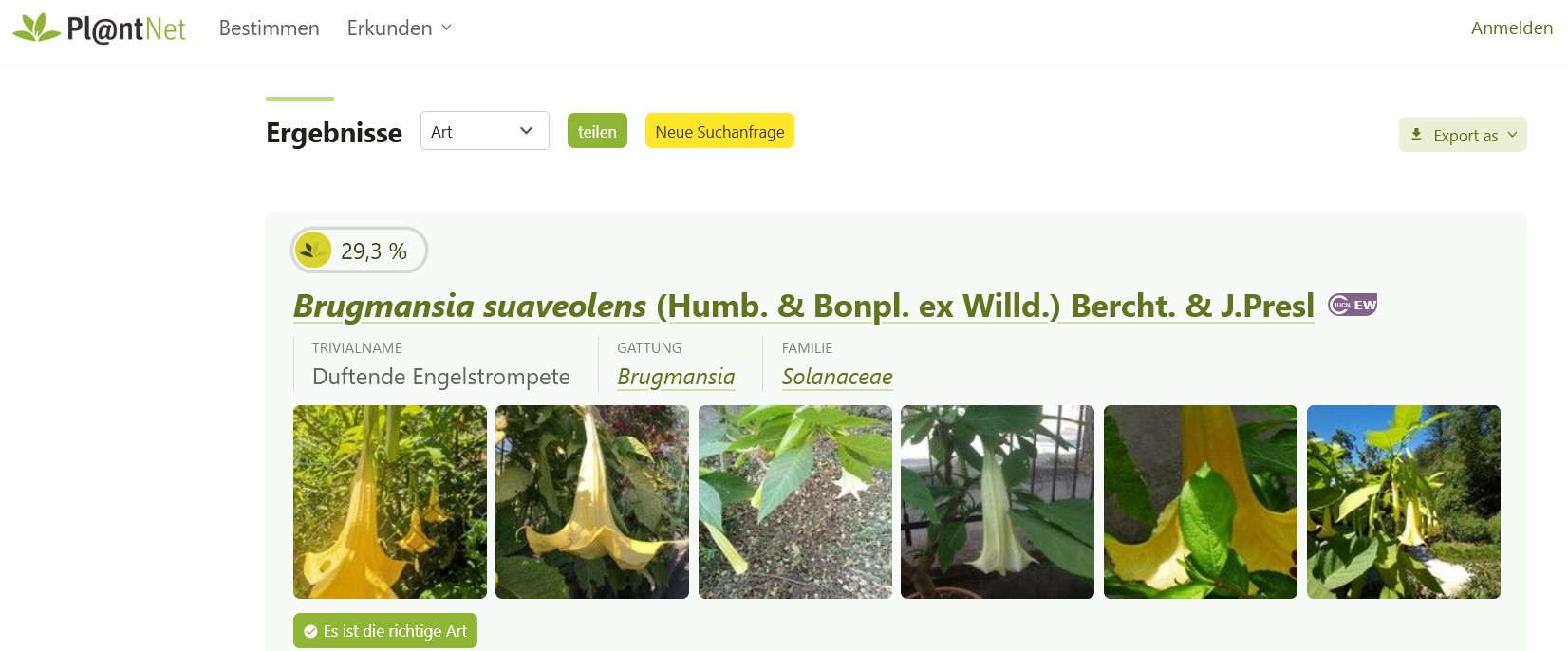
Task: Open the Art rank dropdown
Action: pos(485,131)
